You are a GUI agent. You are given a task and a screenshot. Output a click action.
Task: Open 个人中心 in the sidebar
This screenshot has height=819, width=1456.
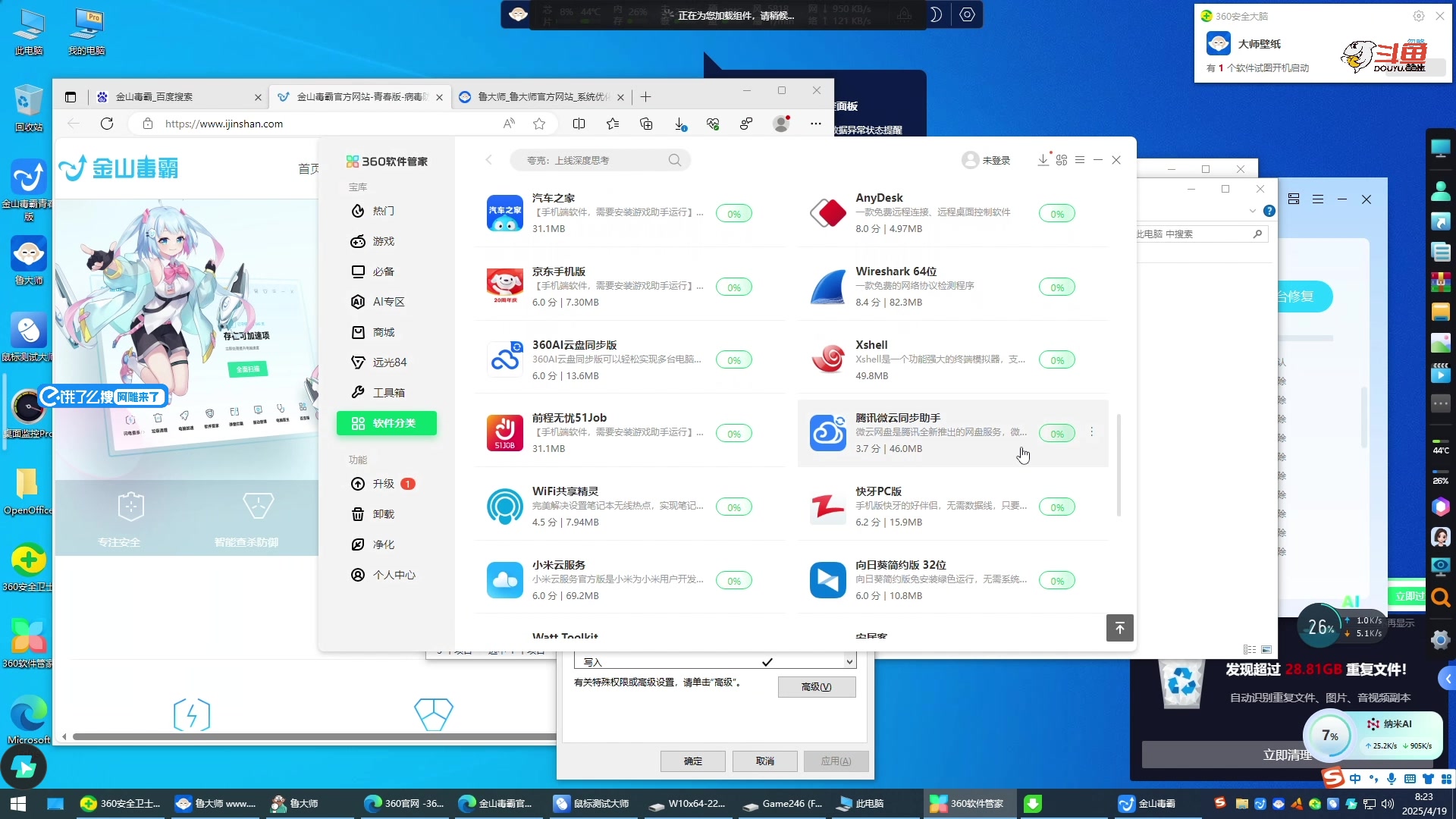pos(387,575)
